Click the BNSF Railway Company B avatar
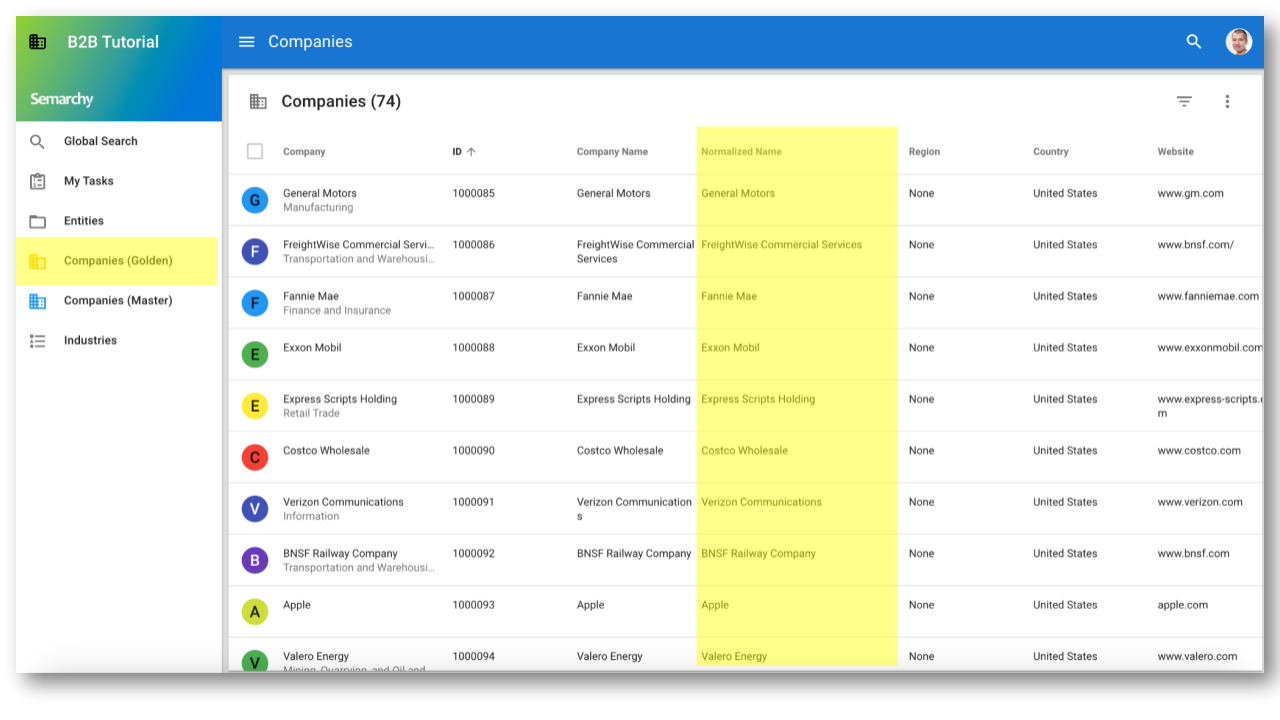Image resolution: width=1280 pixels, height=720 pixels. coord(255,560)
